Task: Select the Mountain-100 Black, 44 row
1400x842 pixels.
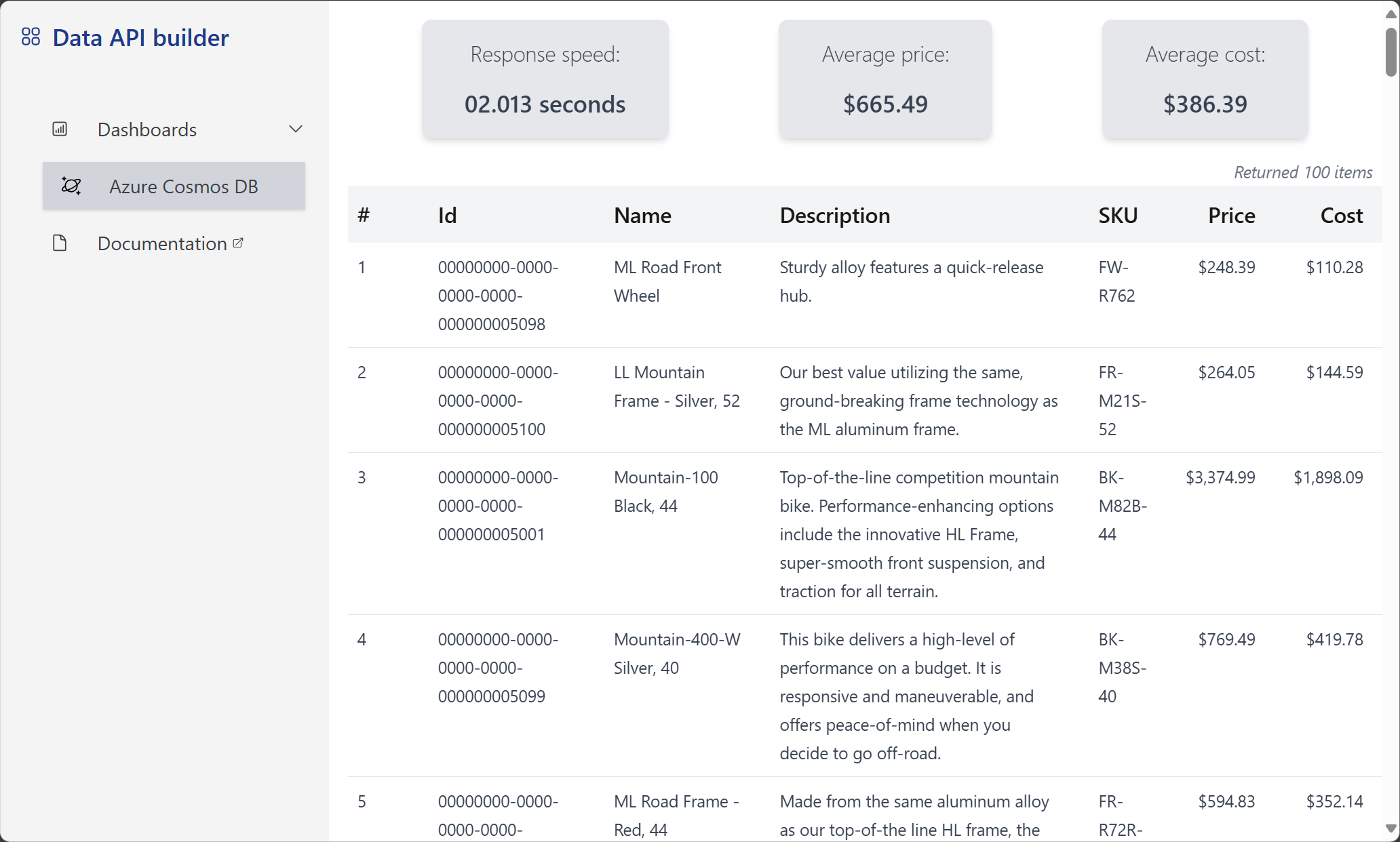Action: point(864,534)
